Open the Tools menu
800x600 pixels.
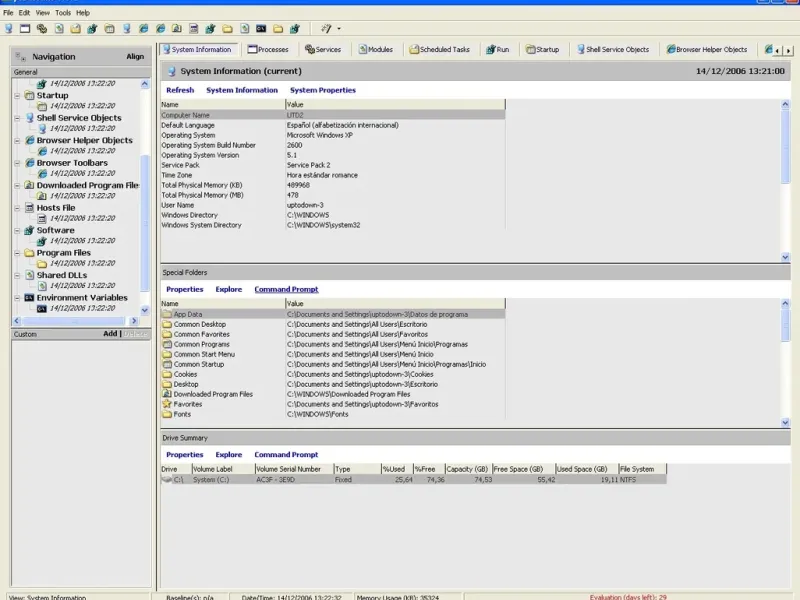click(63, 13)
